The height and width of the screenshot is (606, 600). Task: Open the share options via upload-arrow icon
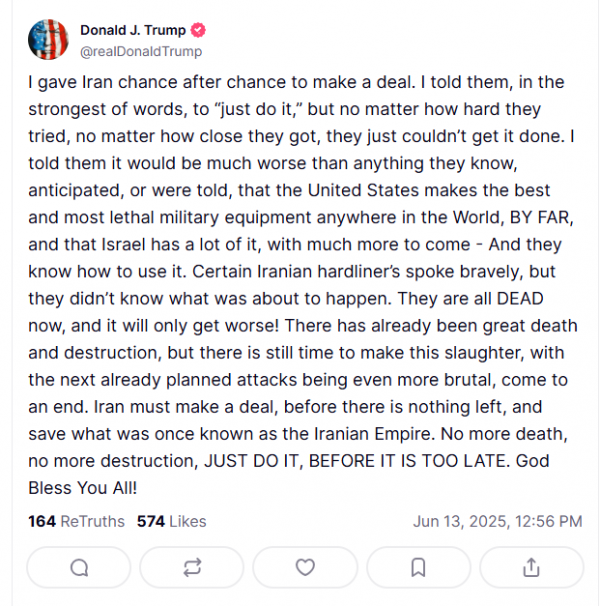tap(532, 567)
